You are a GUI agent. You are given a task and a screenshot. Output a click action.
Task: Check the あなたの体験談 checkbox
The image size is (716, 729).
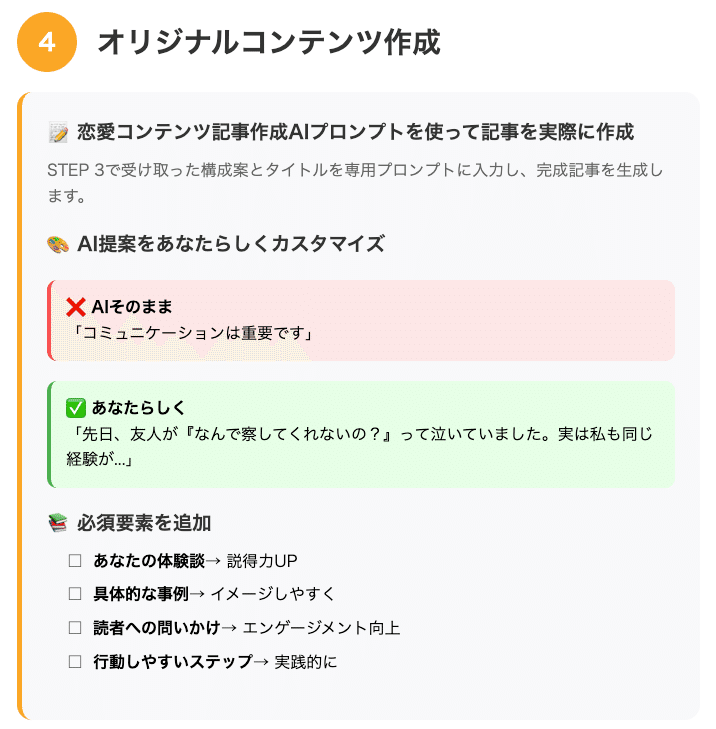pos(75,560)
